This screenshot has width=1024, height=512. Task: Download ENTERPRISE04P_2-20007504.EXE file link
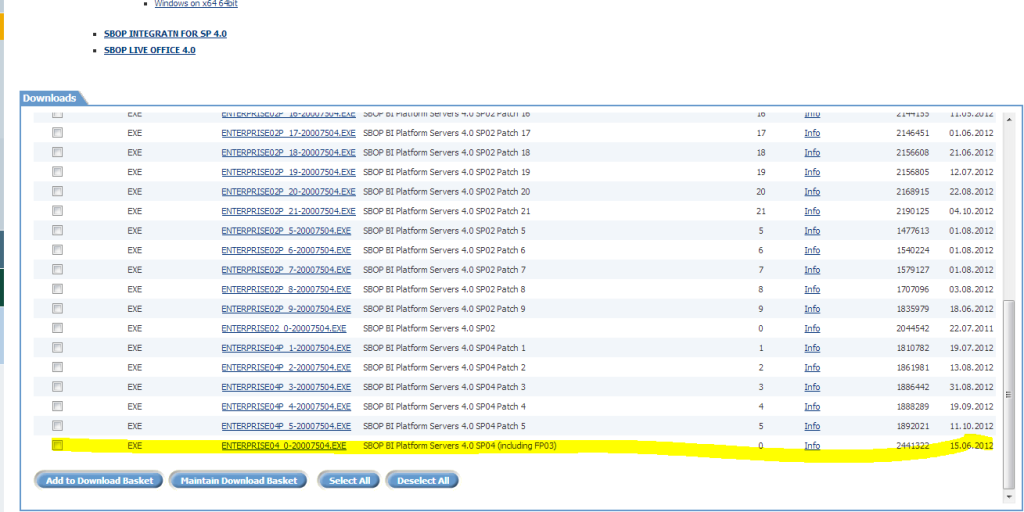286,368
